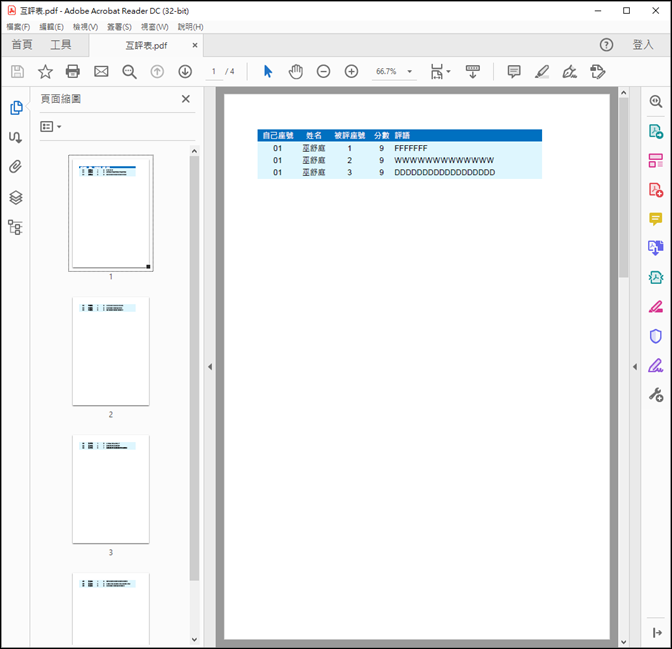Image resolution: width=672 pixels, height=649 pixels.
Task: Open search magnifier in right pane
Action: 656,102
